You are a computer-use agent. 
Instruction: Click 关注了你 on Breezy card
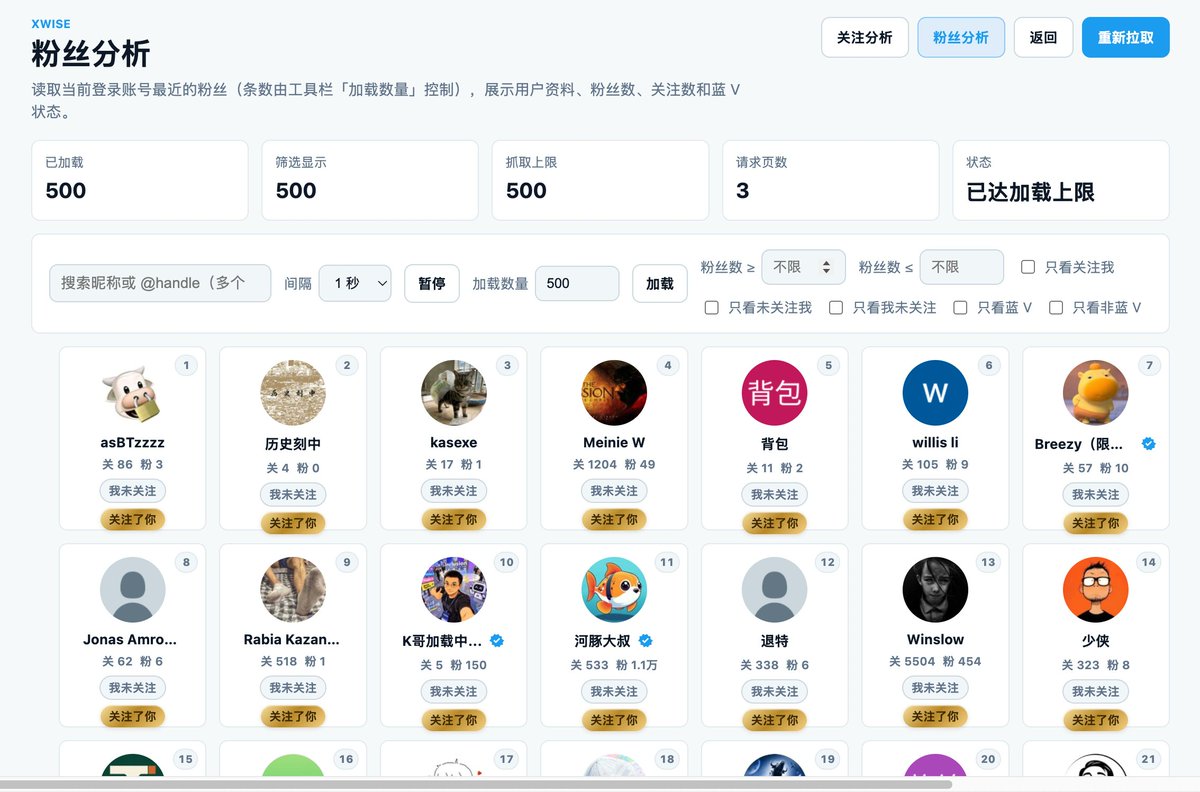pos(1095,523)
